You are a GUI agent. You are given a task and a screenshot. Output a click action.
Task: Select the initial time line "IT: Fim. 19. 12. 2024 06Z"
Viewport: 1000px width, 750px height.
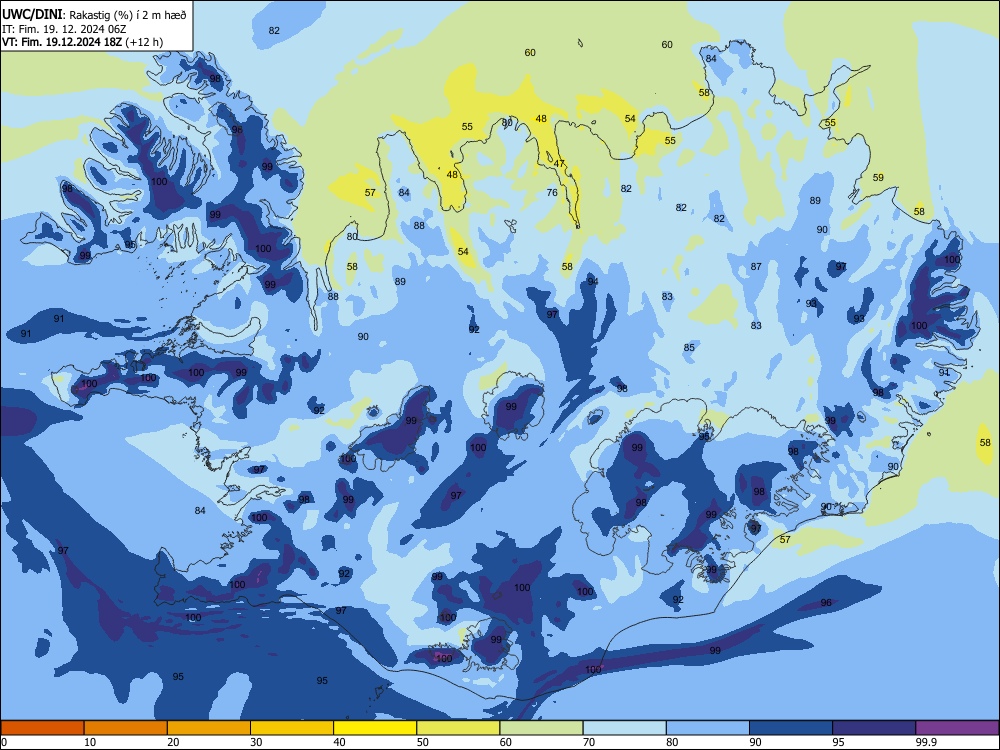tap(64, 29)
